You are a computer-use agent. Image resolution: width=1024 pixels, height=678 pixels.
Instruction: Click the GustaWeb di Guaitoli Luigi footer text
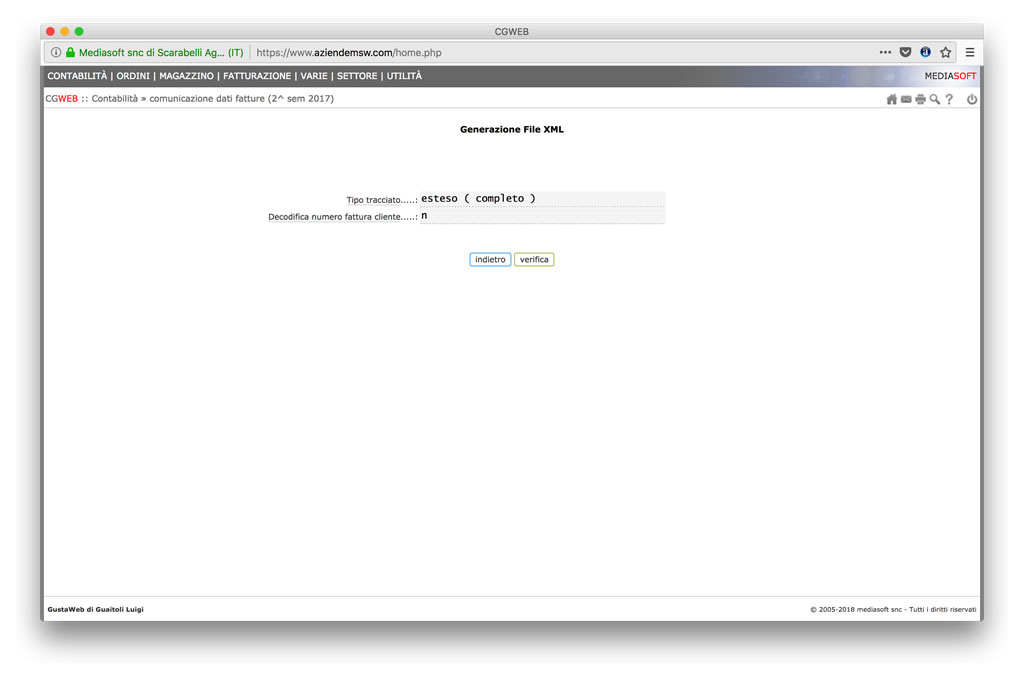coord(95,609)
